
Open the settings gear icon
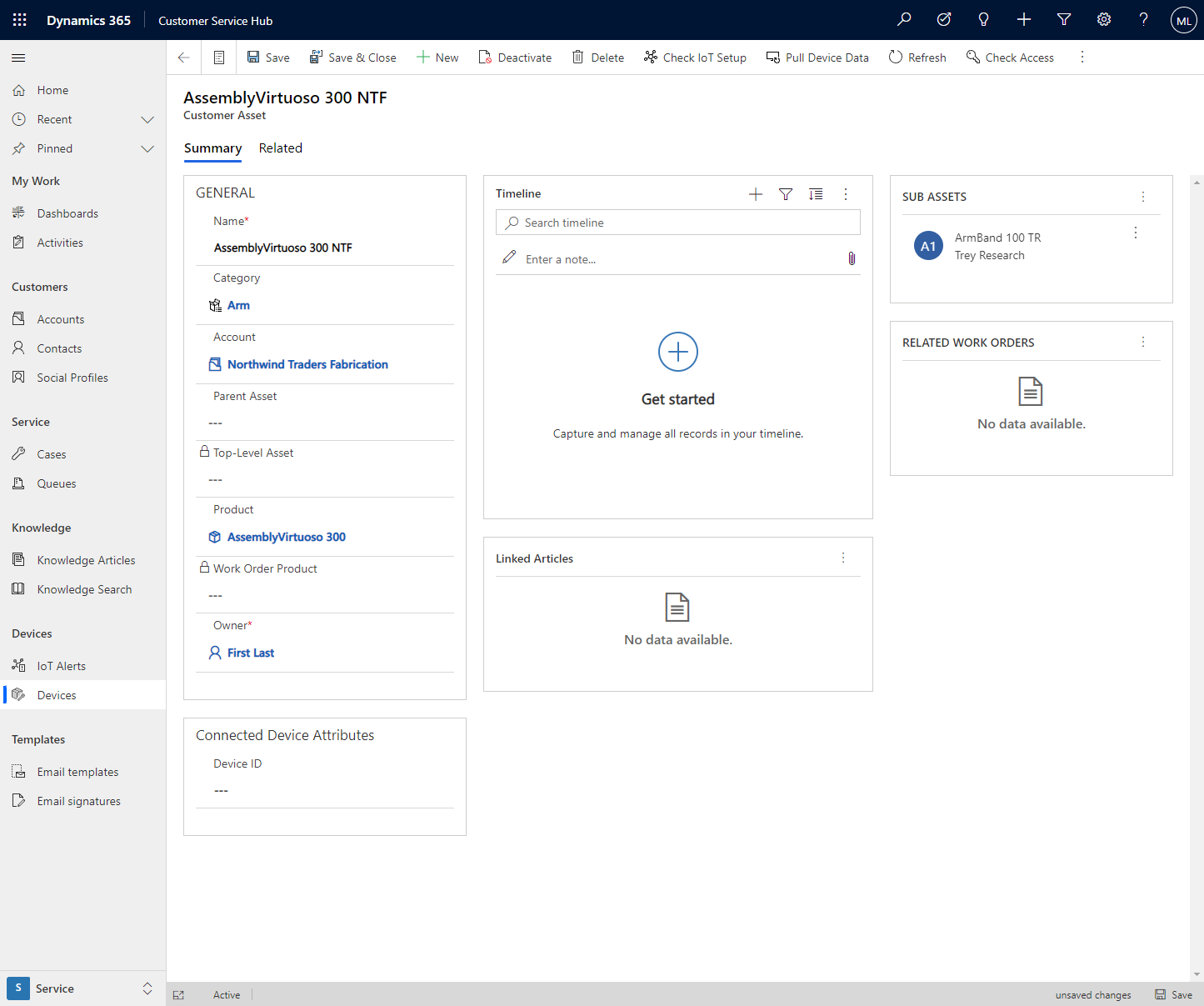[1104, 20]
